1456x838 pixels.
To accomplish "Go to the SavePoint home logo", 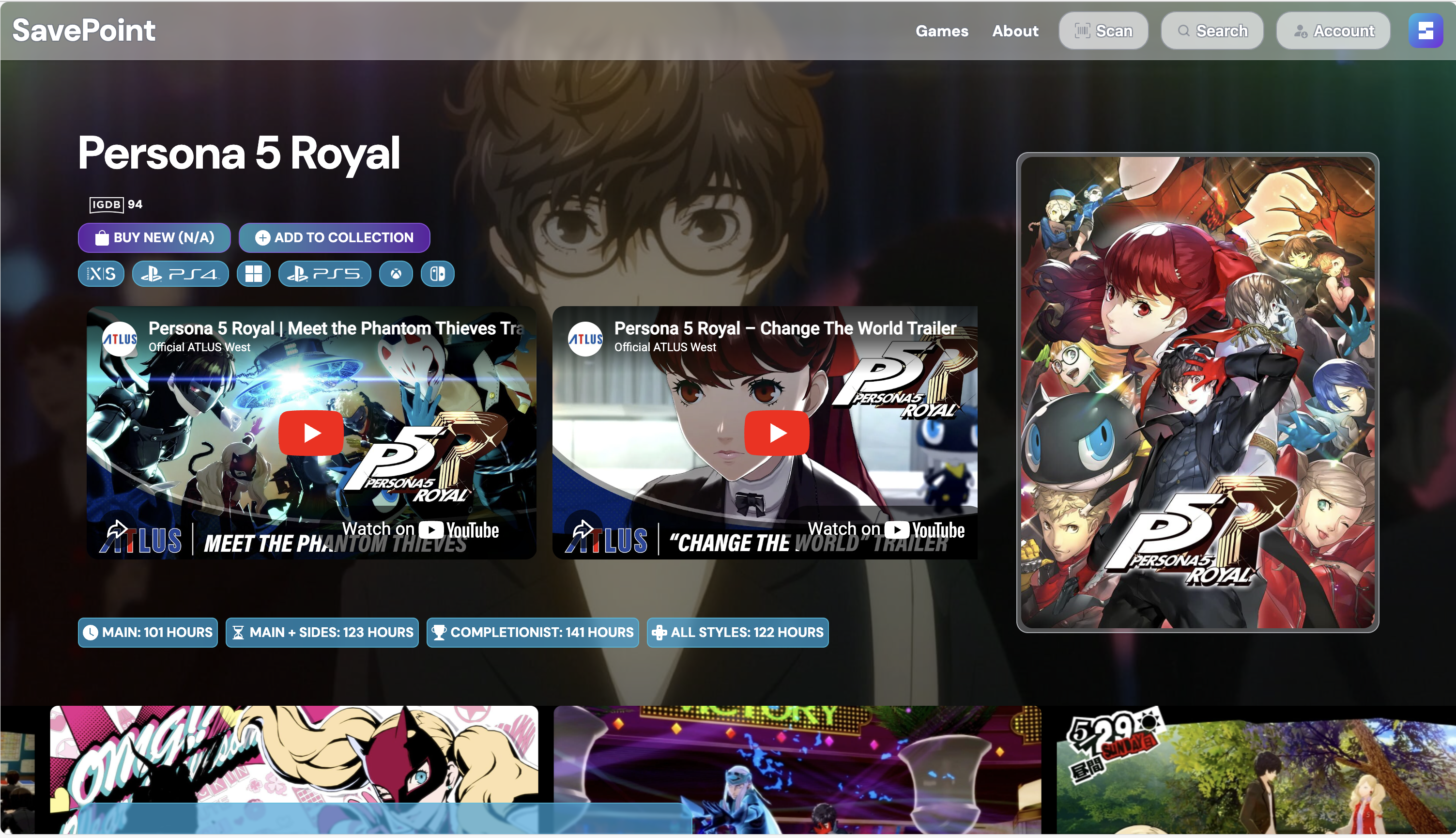I will (84, 30).
